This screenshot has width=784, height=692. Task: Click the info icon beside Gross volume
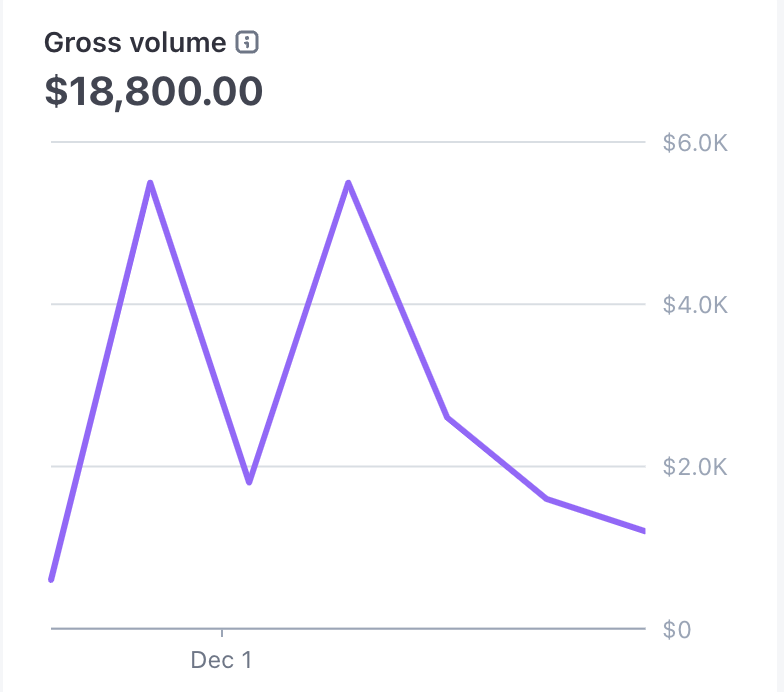247,43
